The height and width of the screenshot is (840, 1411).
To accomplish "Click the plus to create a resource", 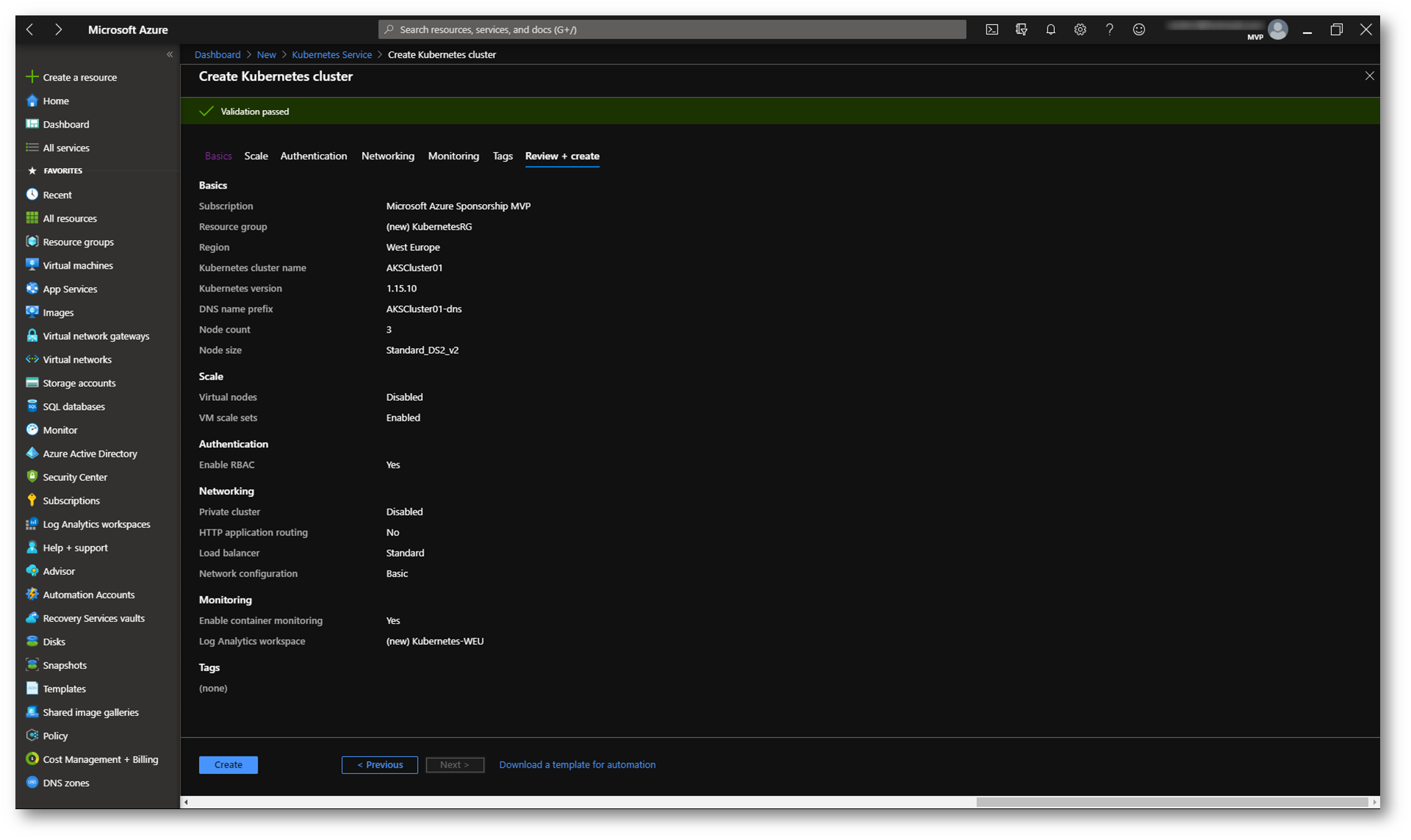I will coord(32,77).
